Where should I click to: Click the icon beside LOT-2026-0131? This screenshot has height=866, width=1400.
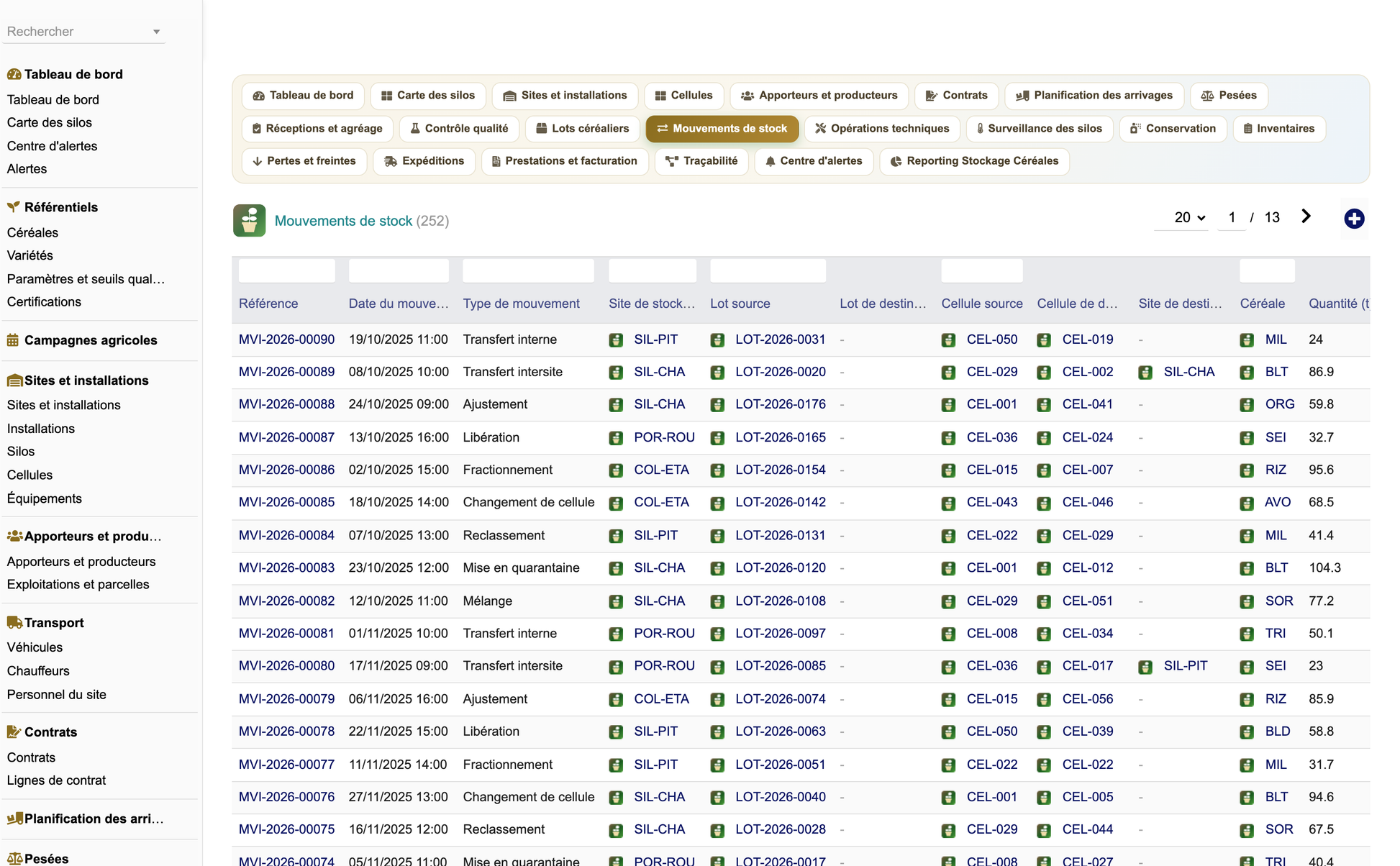point(717,536)
